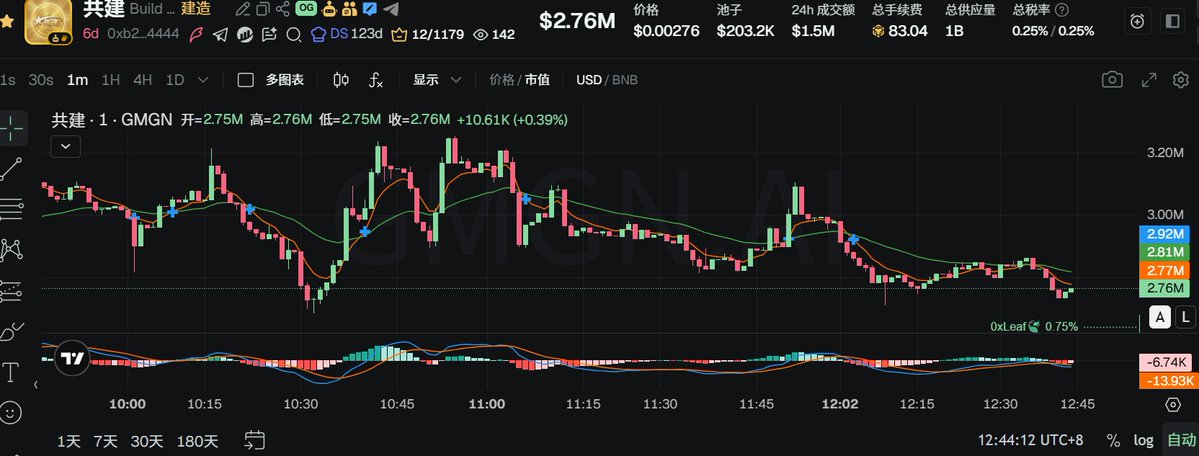Toggle the sidebar panel layout icon

[x=1171, y=21]
